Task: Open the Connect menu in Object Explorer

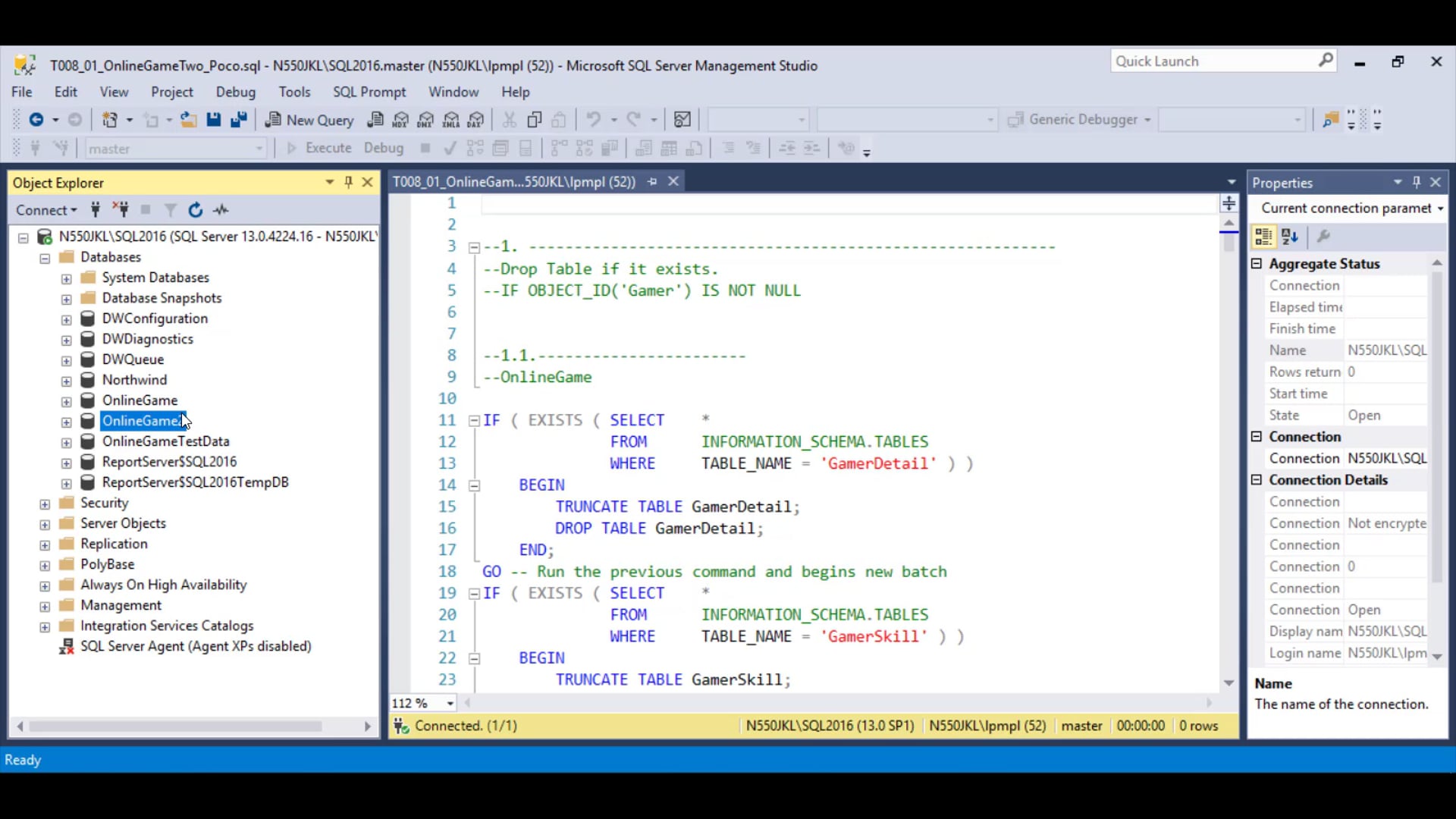Action: point(45,210)
